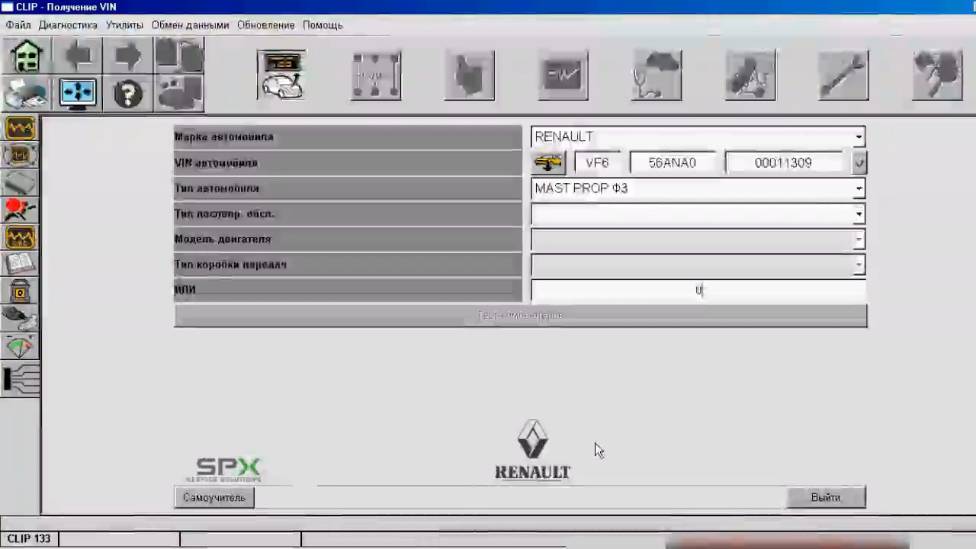Click the greyed copy pages icon
The image size is (976, 549).
[x=179, y=56]
